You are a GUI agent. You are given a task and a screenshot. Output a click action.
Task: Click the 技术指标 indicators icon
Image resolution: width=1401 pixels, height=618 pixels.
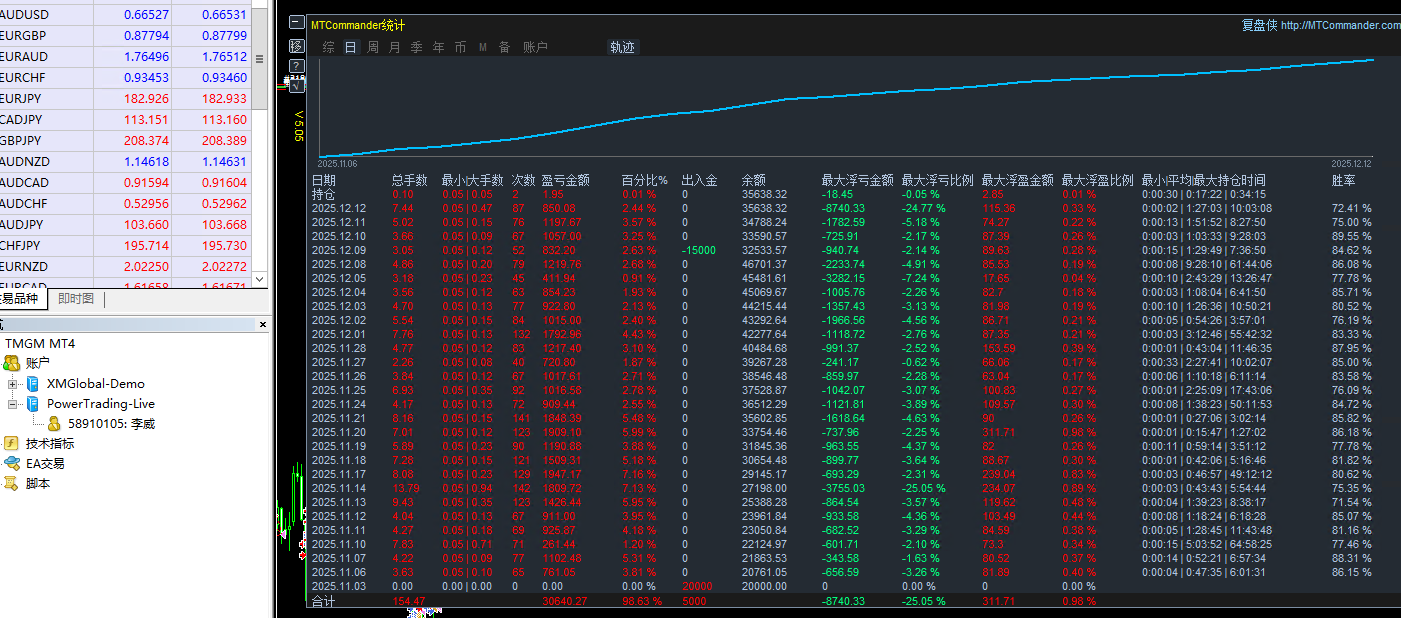click(12, 443)
